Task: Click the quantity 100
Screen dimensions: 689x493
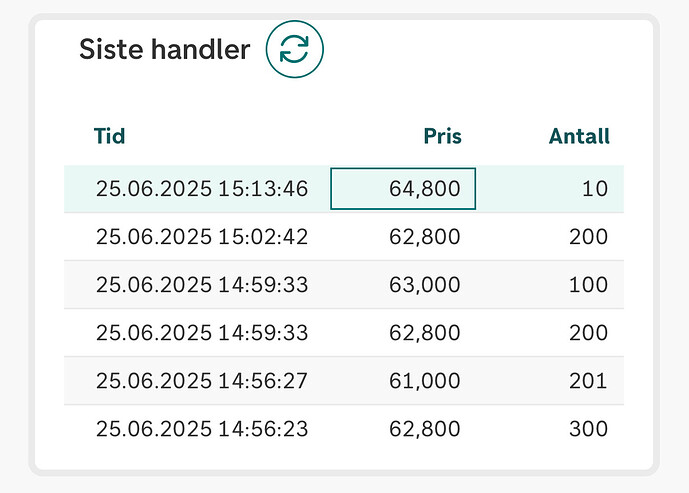Action: (x=588, y=285)
